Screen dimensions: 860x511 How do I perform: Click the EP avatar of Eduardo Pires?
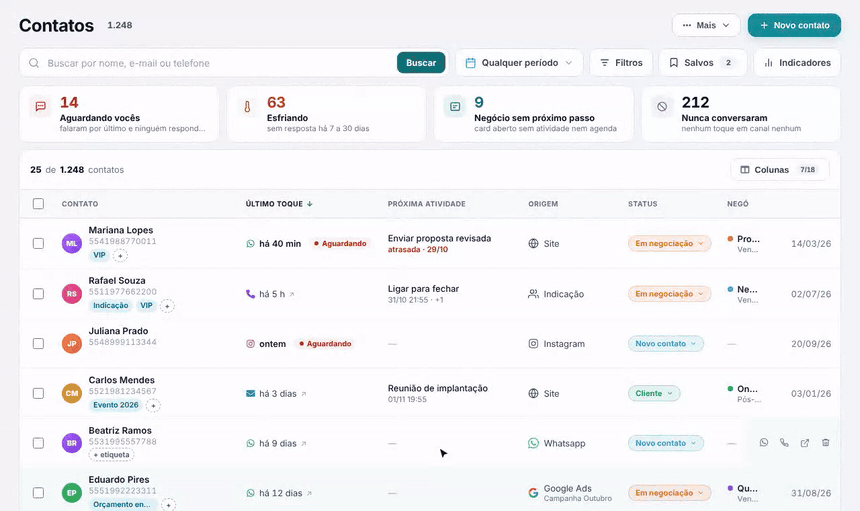(72, 493)
